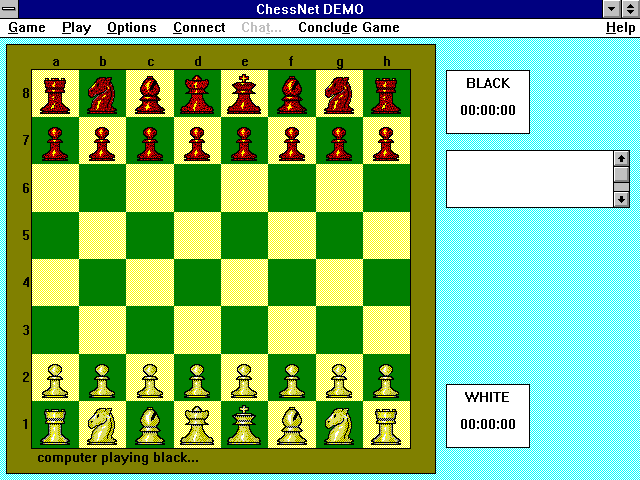640x480 pixels.
Task: Select the black rook on a8
Action: click(x=55, y=96)
